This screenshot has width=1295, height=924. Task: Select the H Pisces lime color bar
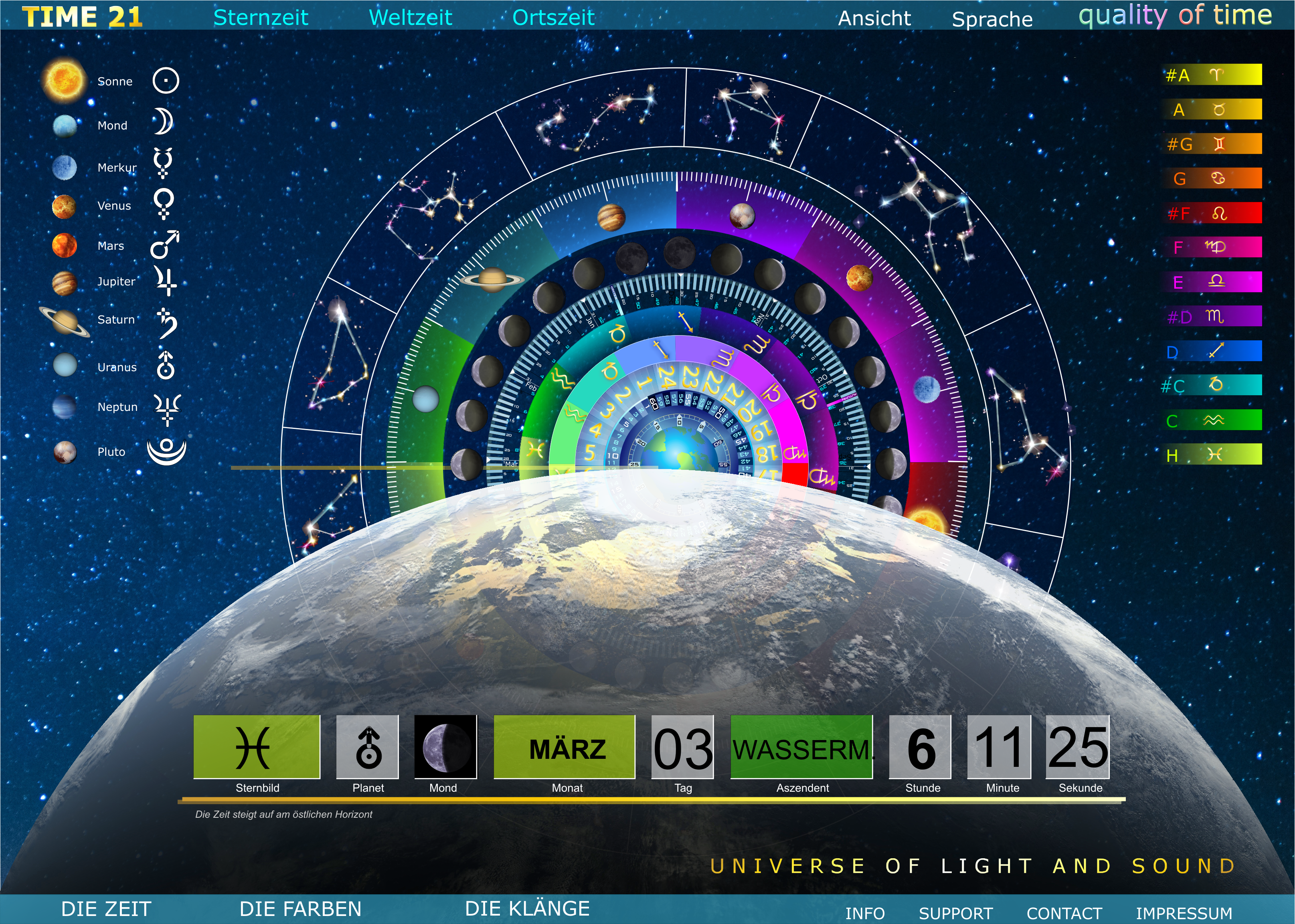[1211, 454]
